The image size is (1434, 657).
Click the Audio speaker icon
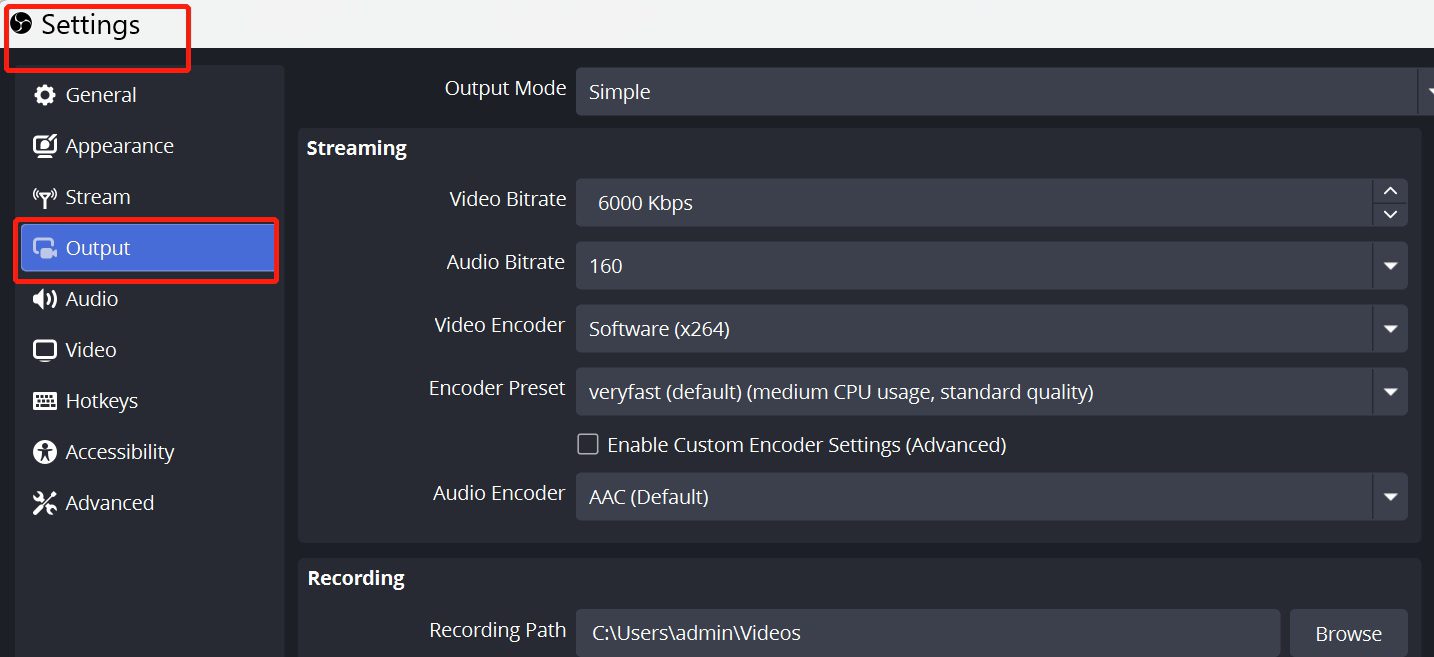point(44,299)
